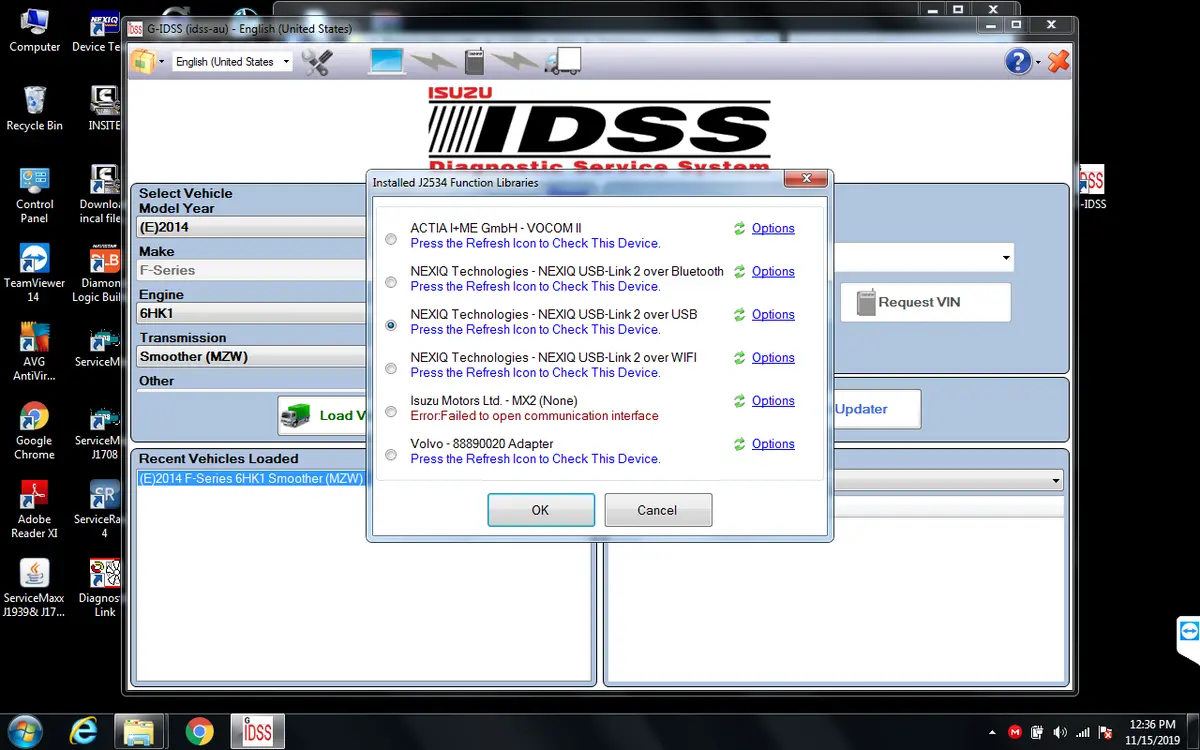The image size is (1200, 750).
Task: Open Adobe Reader XI desktop shortcut
Action: (x=34, y=509)
